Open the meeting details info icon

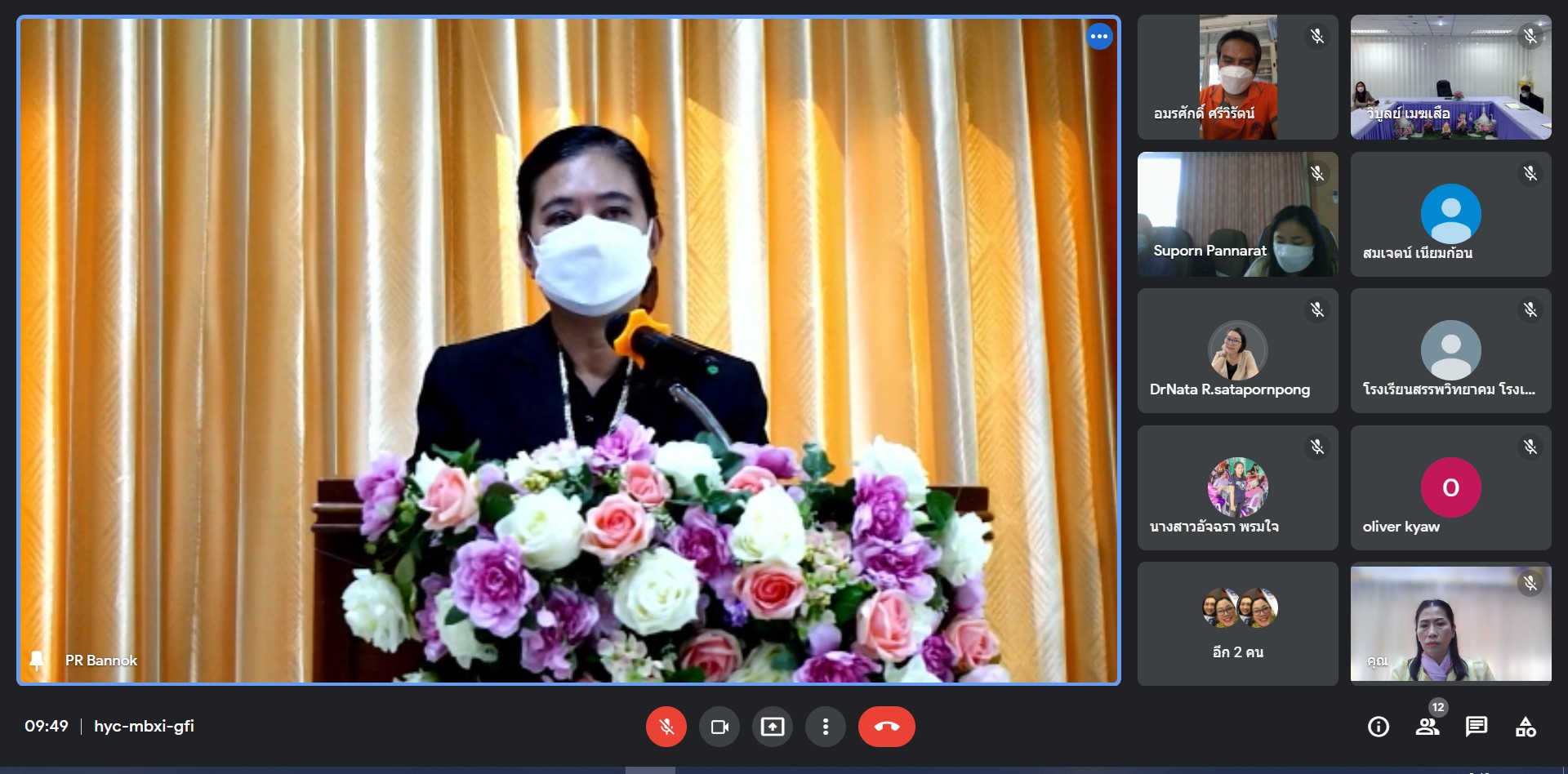[x=1379, y=727]
